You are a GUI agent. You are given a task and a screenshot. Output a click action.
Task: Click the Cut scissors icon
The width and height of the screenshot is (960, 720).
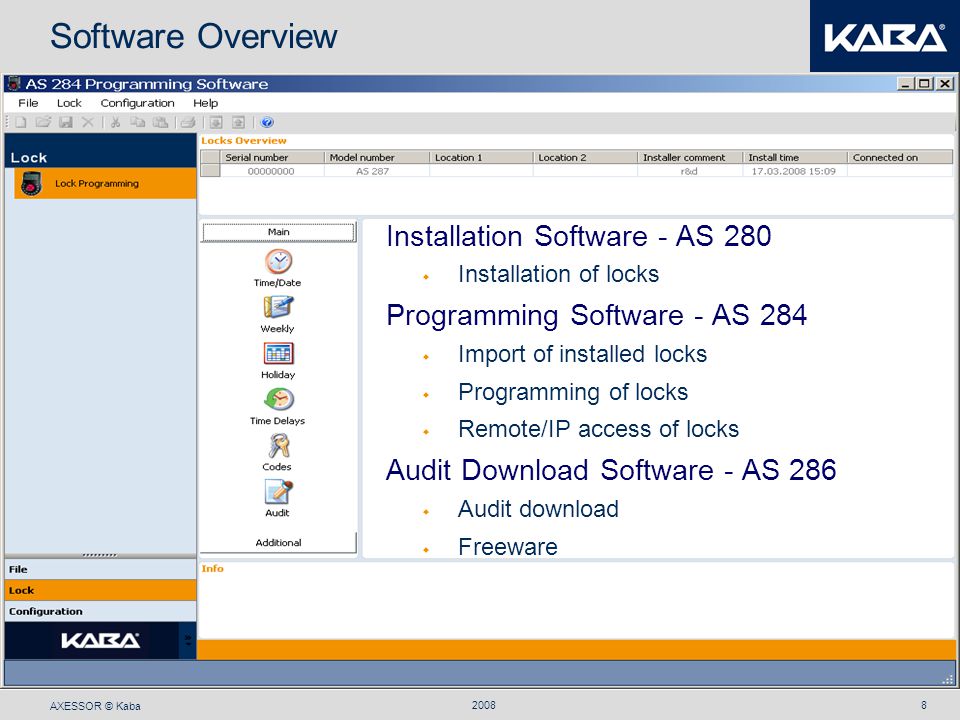click(115, 122)
